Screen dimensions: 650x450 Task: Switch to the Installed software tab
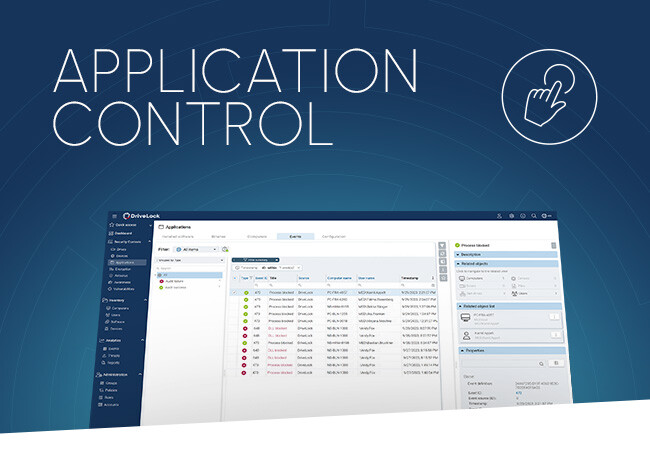tap(178, 237)
